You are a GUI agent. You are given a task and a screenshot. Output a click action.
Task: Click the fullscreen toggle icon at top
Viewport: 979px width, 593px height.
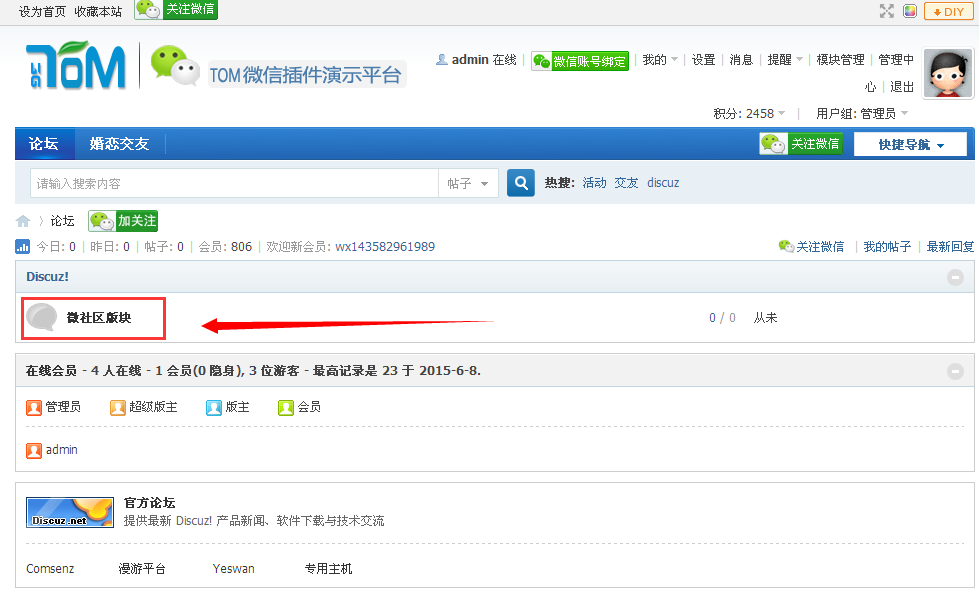click(x=886, y=11)
